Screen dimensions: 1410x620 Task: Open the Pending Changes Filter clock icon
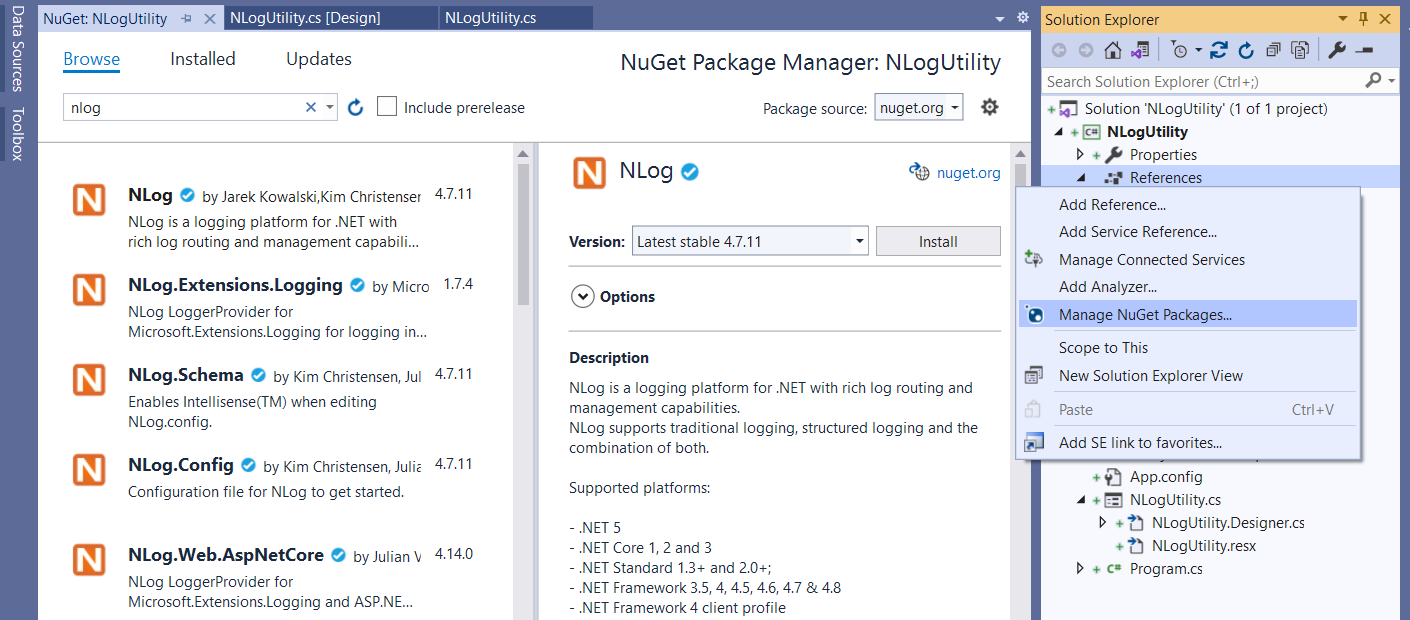[1180, 50]
